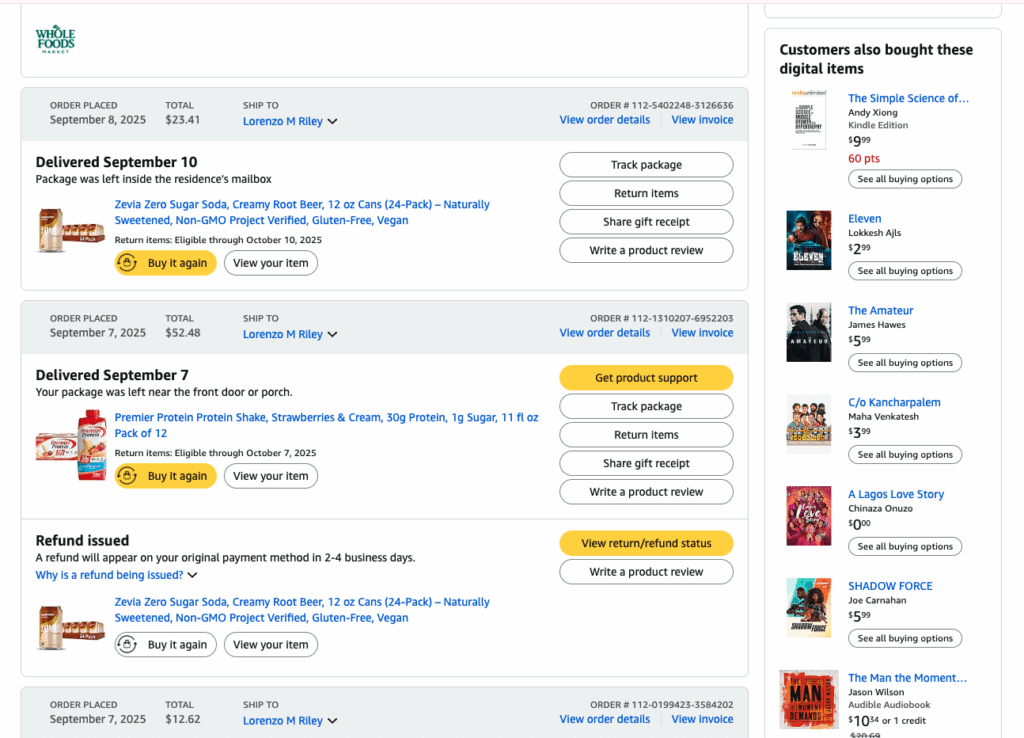Open Premier Protein shake product thumbnail

tap(71, 445)
